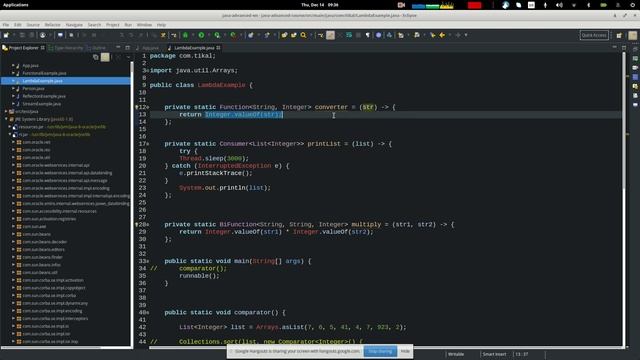The image size is (640, 360).
Task: Click the green Debug bug icon
Action: [x=185, y=36]
